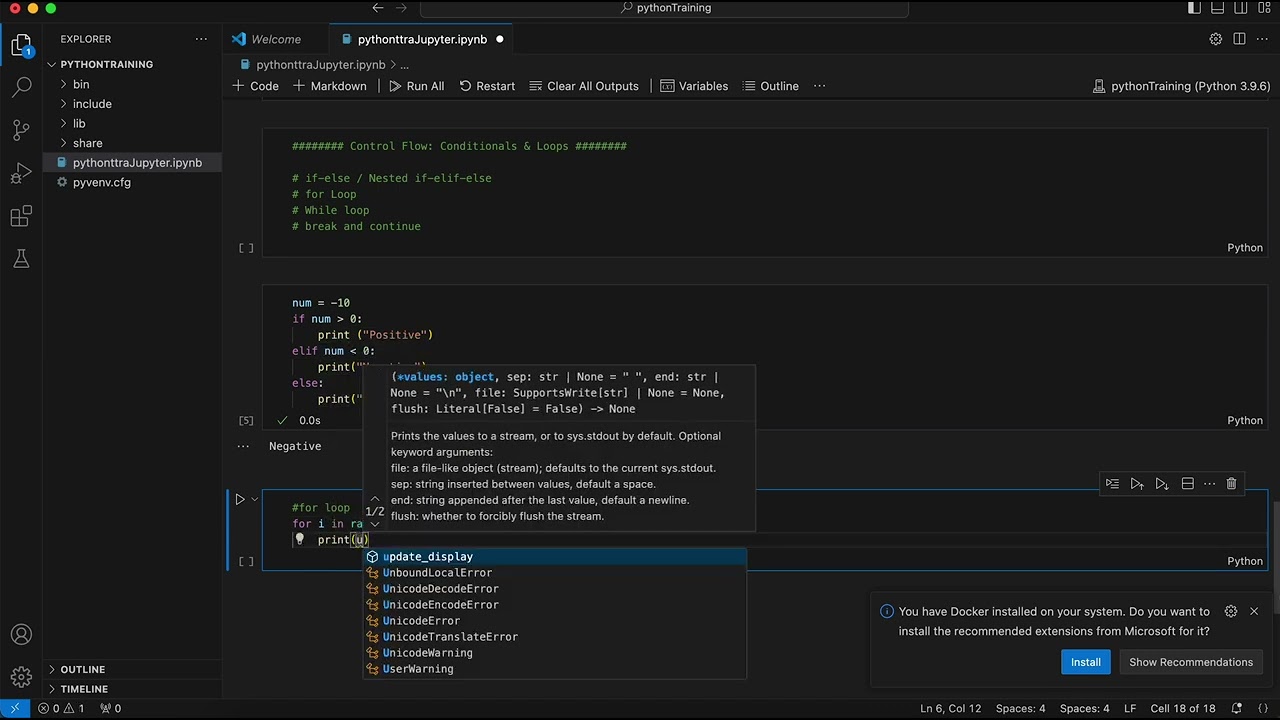1280x720 pixels.
Task: Run the for loop cell
Action: (x=240, y=499)
